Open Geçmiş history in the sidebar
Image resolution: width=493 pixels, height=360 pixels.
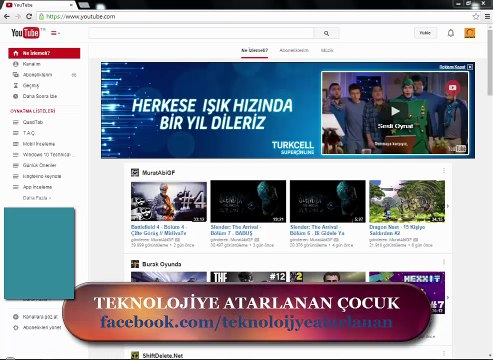[31, 86]
